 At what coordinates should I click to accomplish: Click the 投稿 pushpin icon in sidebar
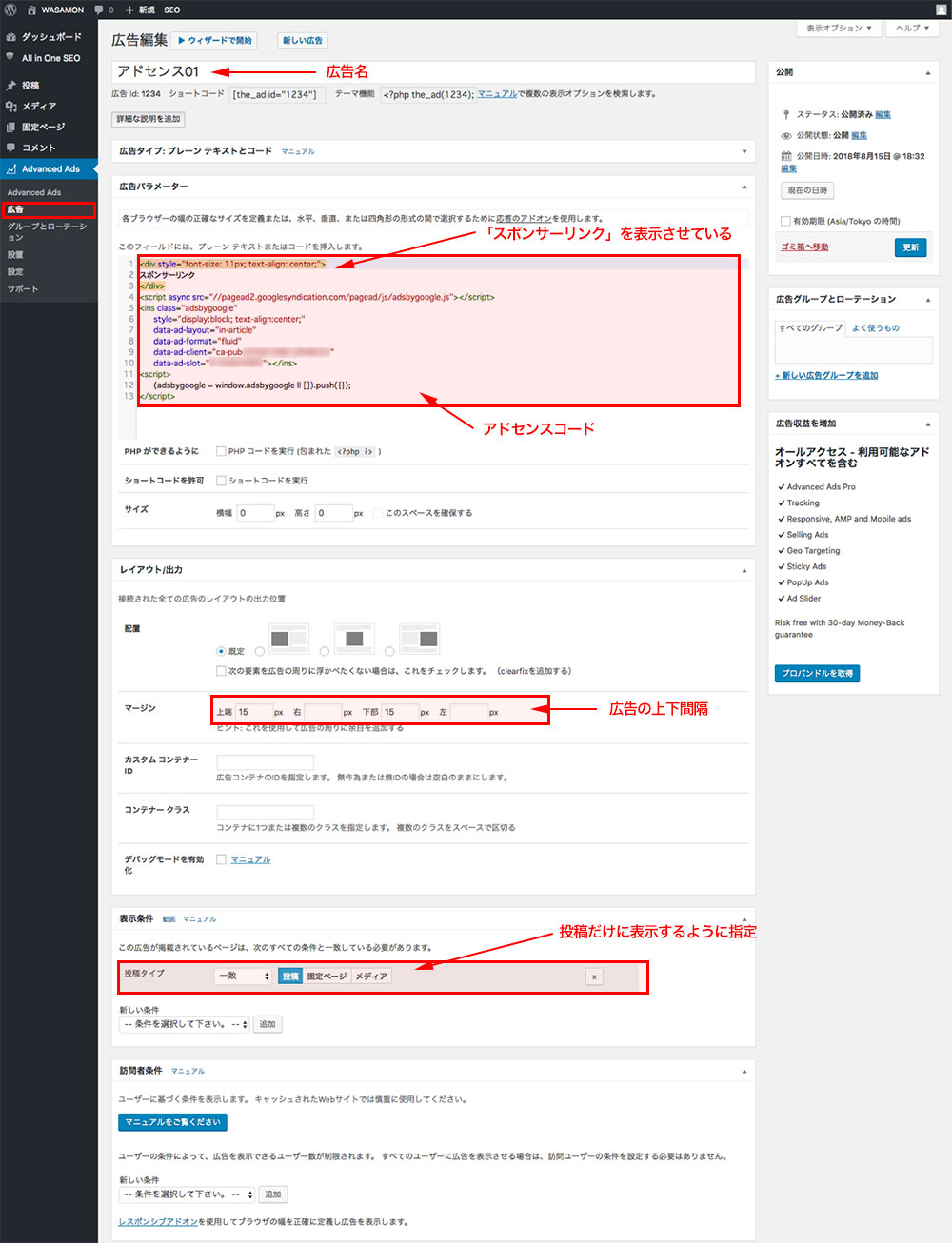coord(11,86)
